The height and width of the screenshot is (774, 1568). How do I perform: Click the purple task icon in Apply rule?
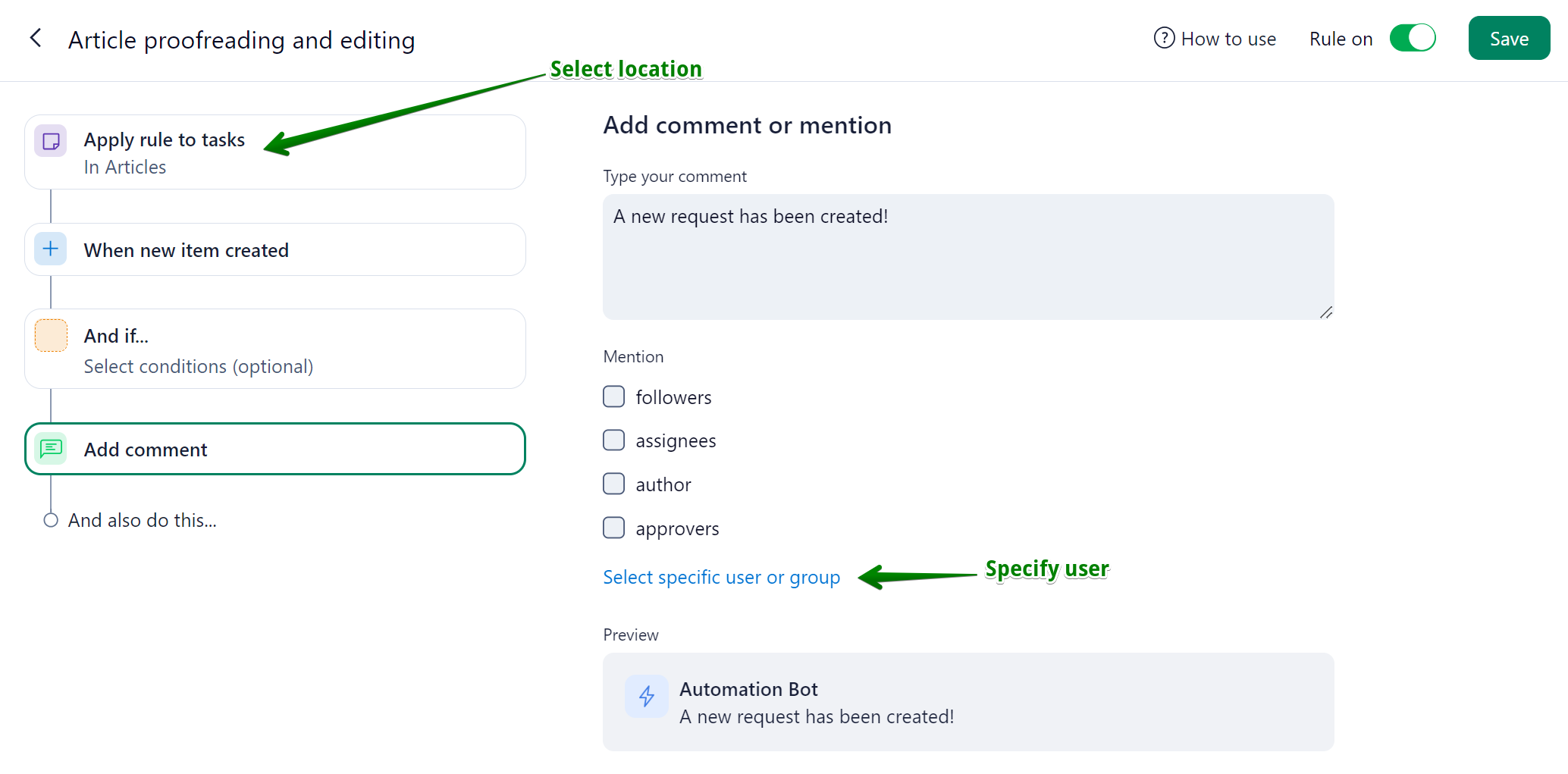51,141
